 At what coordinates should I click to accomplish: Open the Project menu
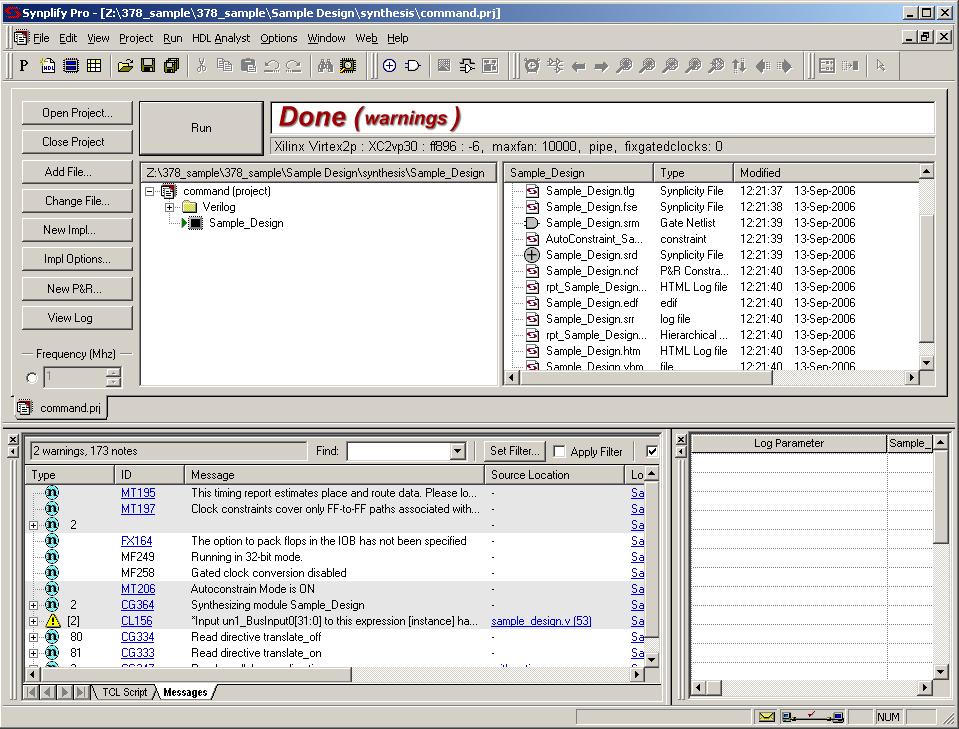pos(136,38)
